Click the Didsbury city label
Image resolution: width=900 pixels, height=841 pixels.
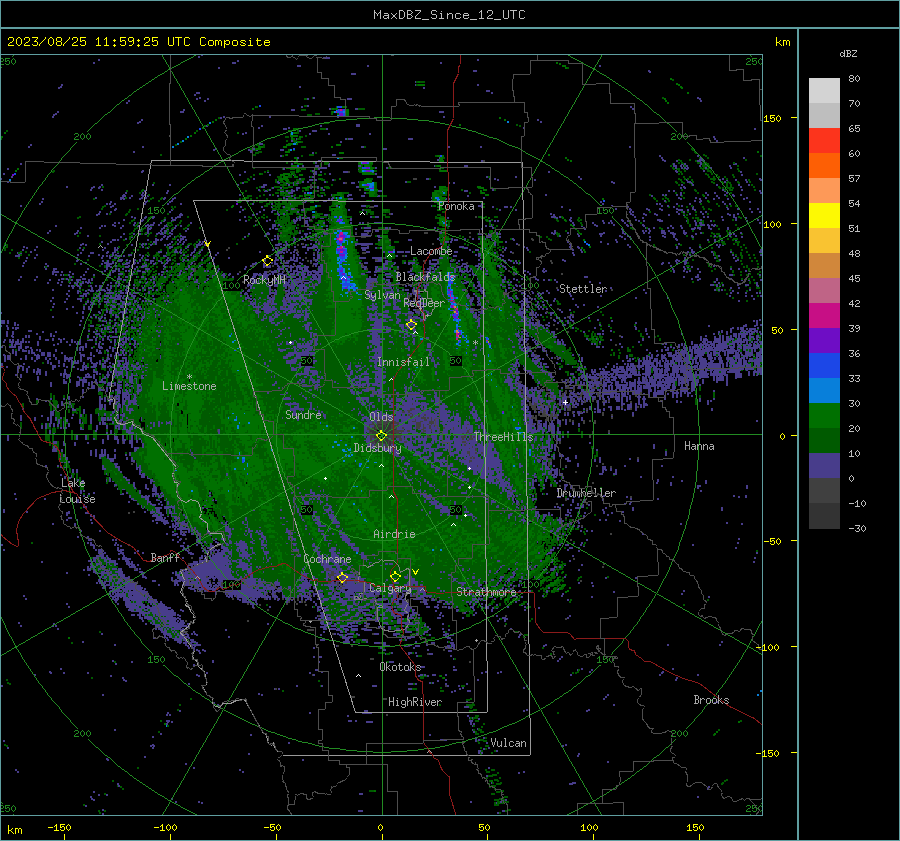[x=378, y=448]
